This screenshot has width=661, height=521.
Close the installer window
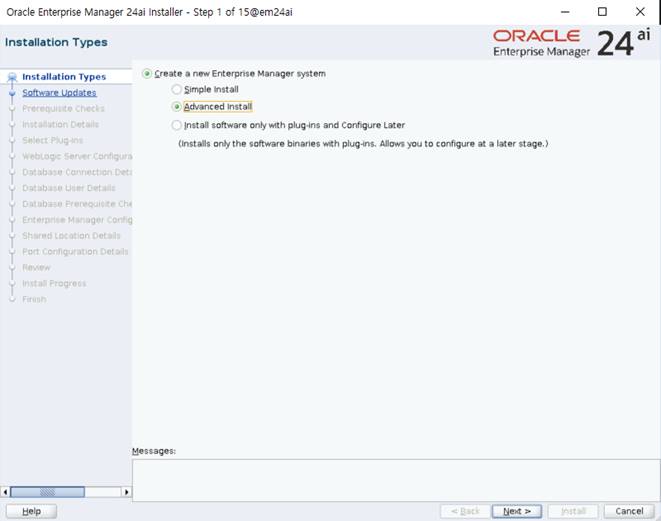click(x=640, y=12)
